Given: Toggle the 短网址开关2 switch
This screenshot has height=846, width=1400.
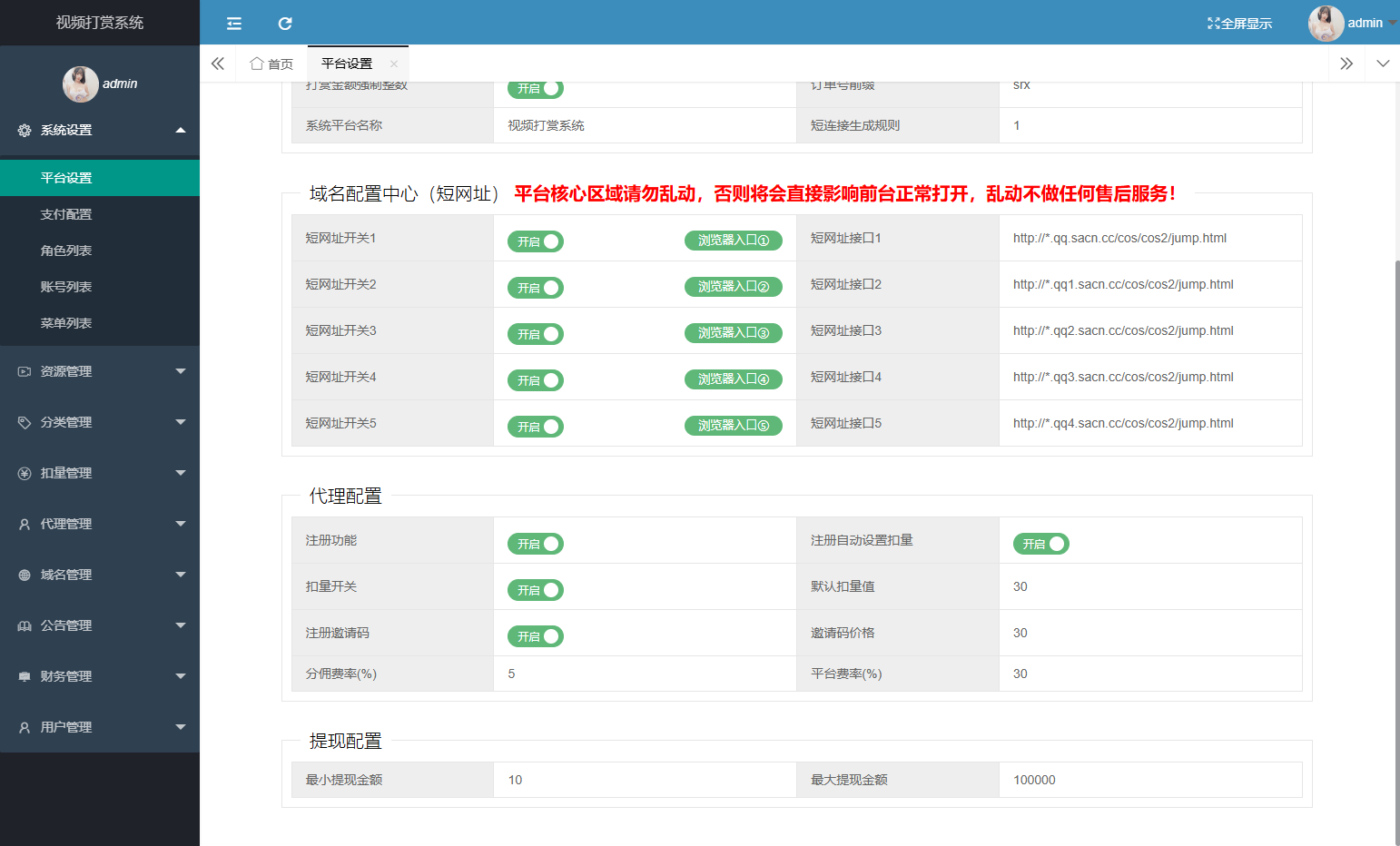Looking at the screenshot, I should (x=536, y=288).
